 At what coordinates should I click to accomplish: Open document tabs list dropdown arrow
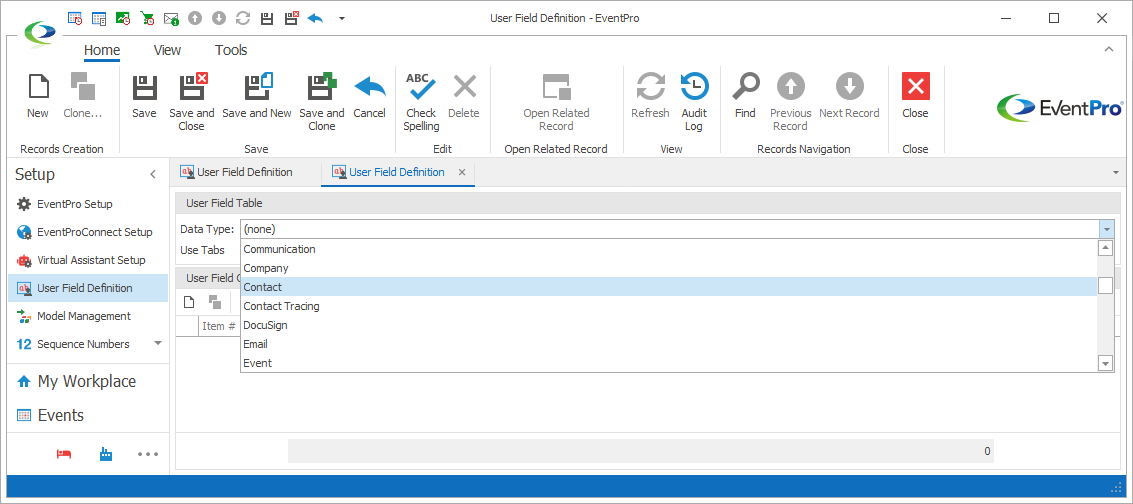[x=1116, y=173]
